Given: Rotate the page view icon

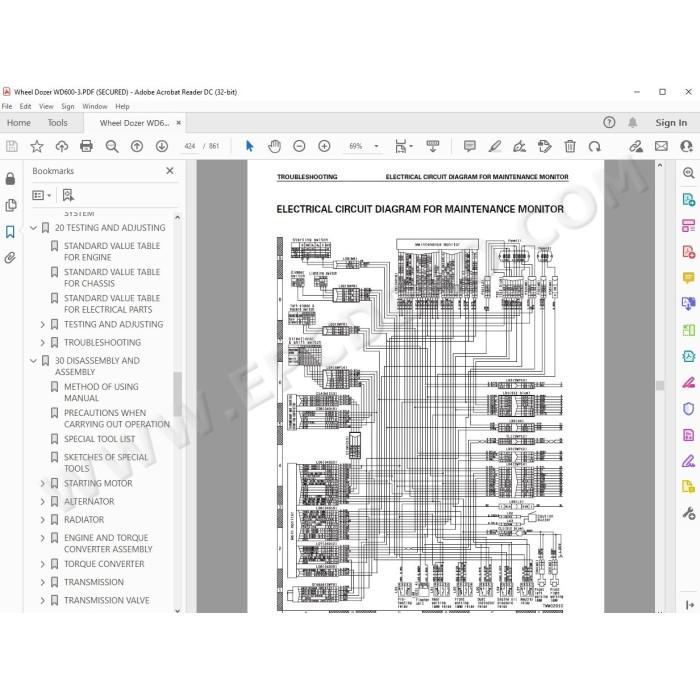Looking at the screenshot, I should [x=594, y=146].
